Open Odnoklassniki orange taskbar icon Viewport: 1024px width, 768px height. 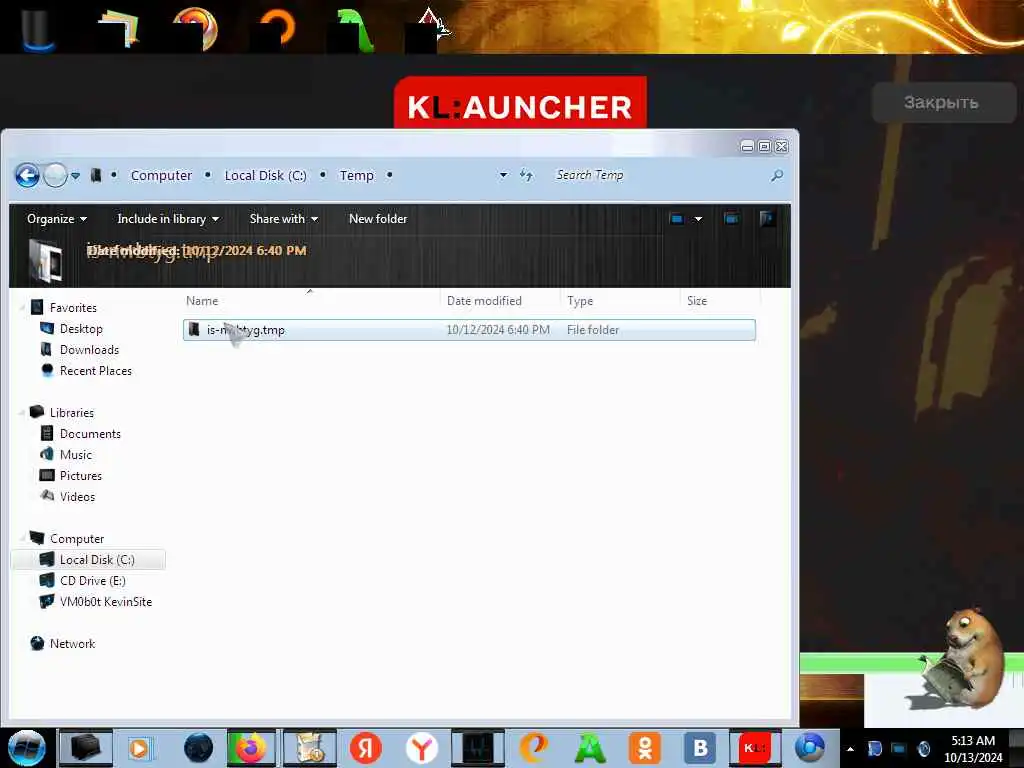[x=645, y=748]
